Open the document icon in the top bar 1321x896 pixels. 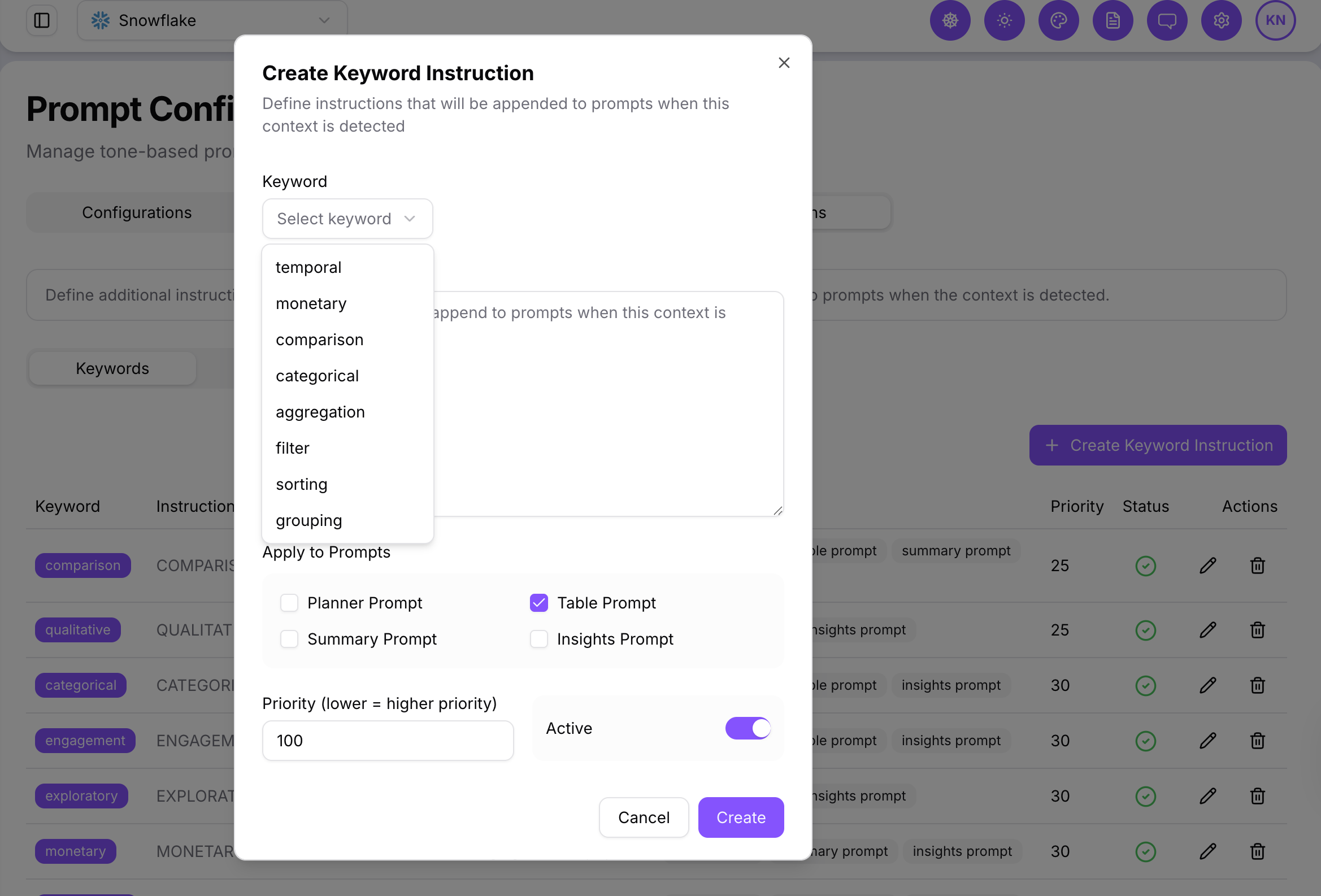1113,20
